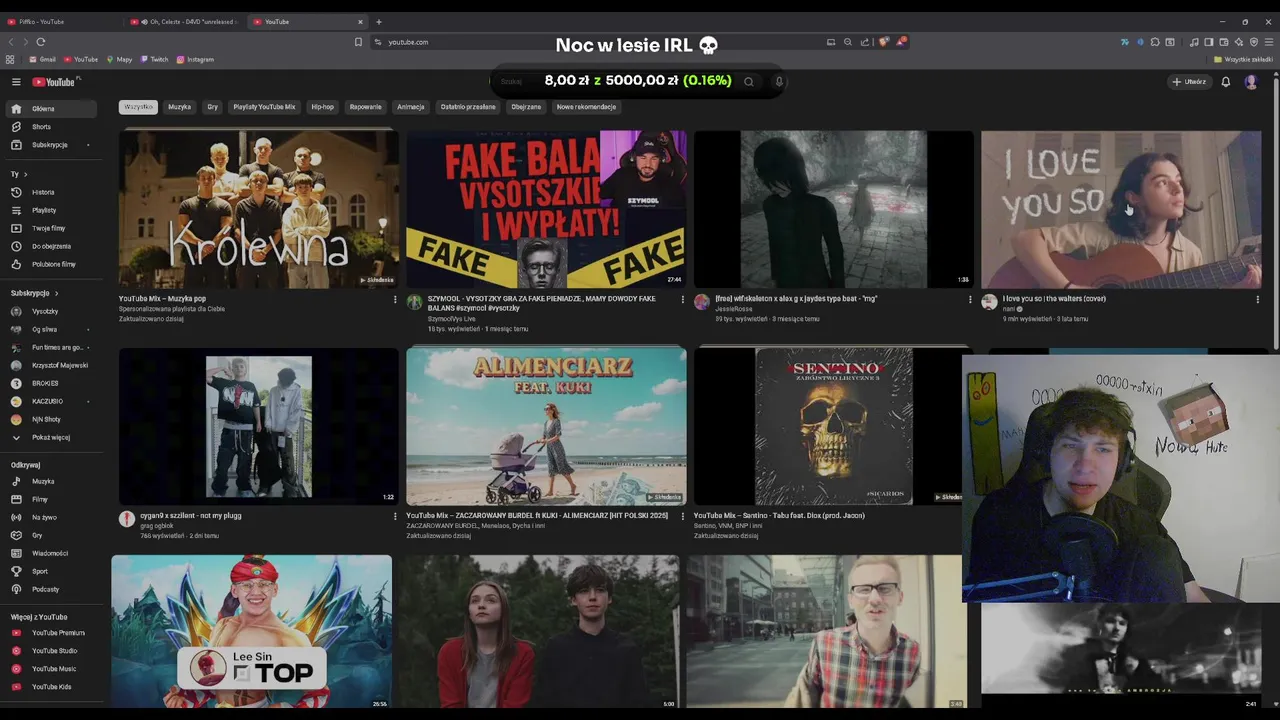This screenshot has width=1280, height=720.
Task: Open the browser music player icon
Action: point(1194,42)
